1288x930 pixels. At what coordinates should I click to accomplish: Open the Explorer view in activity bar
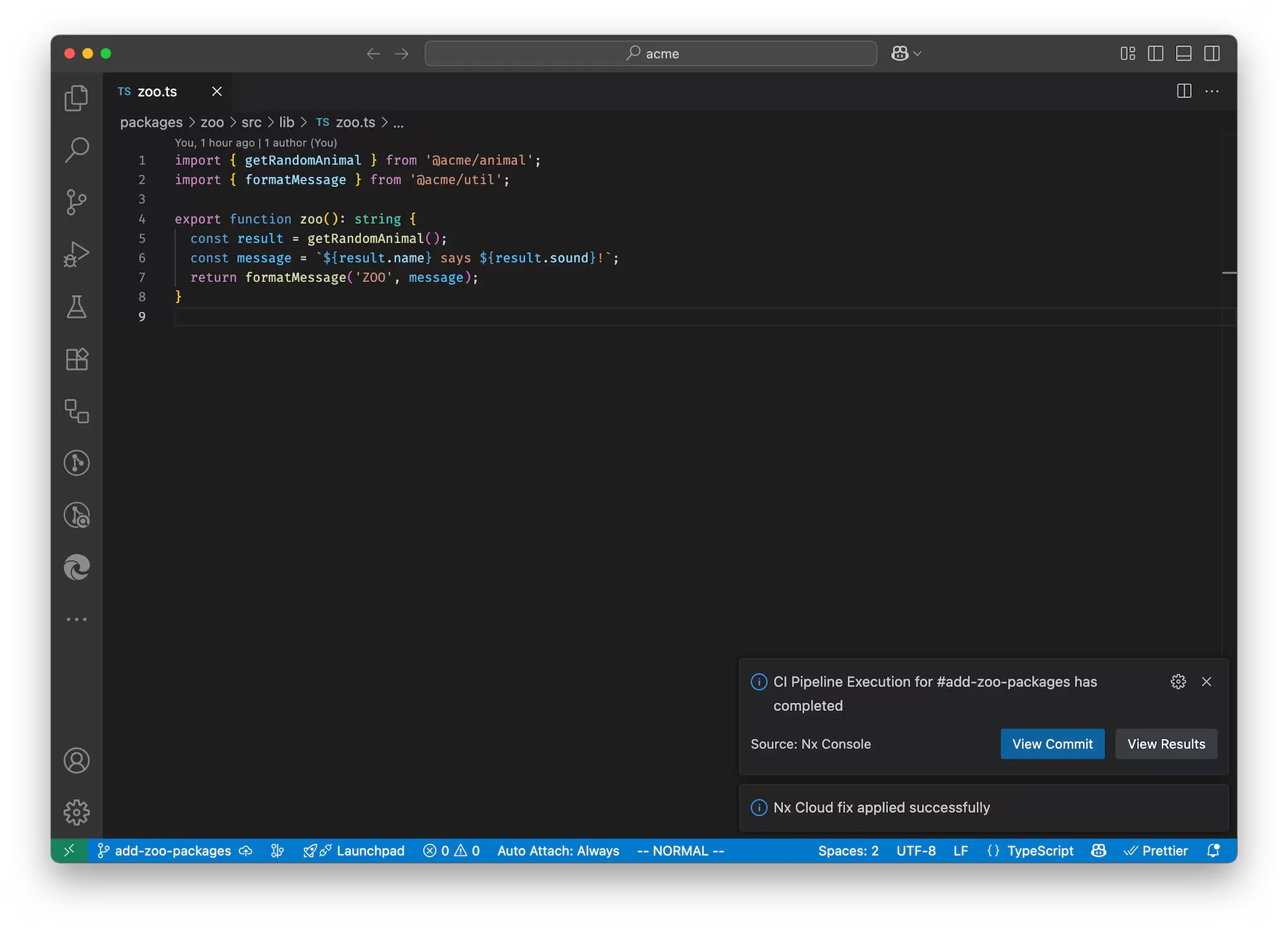point(77,98)
